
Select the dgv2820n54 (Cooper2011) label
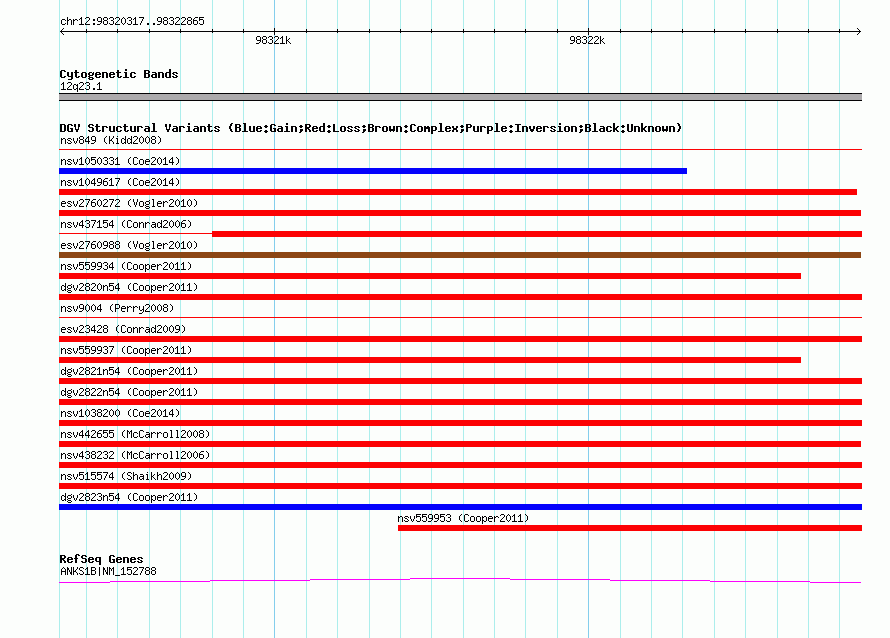(x=129, y=287)
